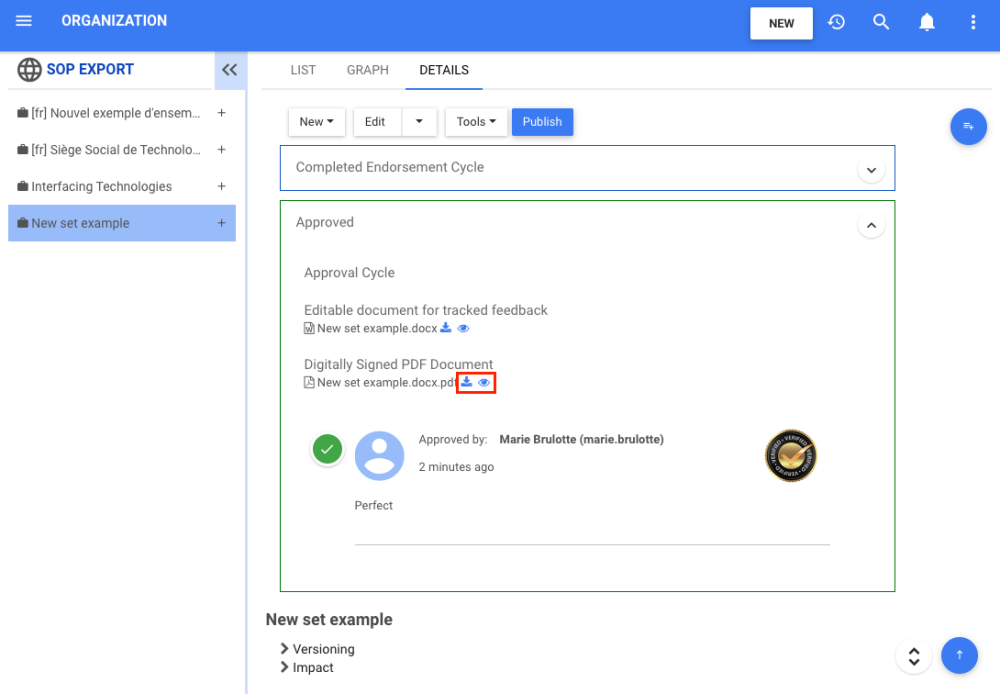Click the New set example.docx file name
This screenshot has height=694, width=1000.
[x=377, y=328]
